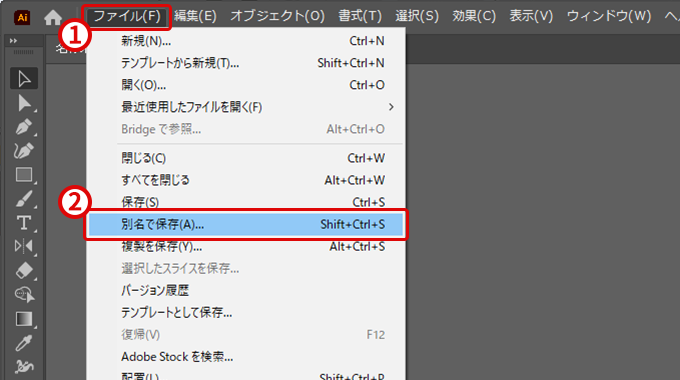
Task: Choose 別名で保存(A)... menu item
Action: (246, 224)
